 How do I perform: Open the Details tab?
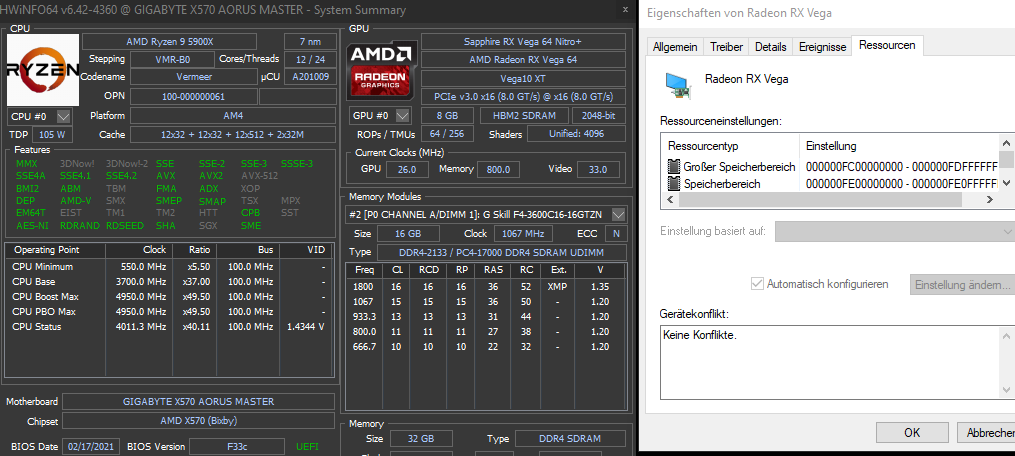click(770, 47)
